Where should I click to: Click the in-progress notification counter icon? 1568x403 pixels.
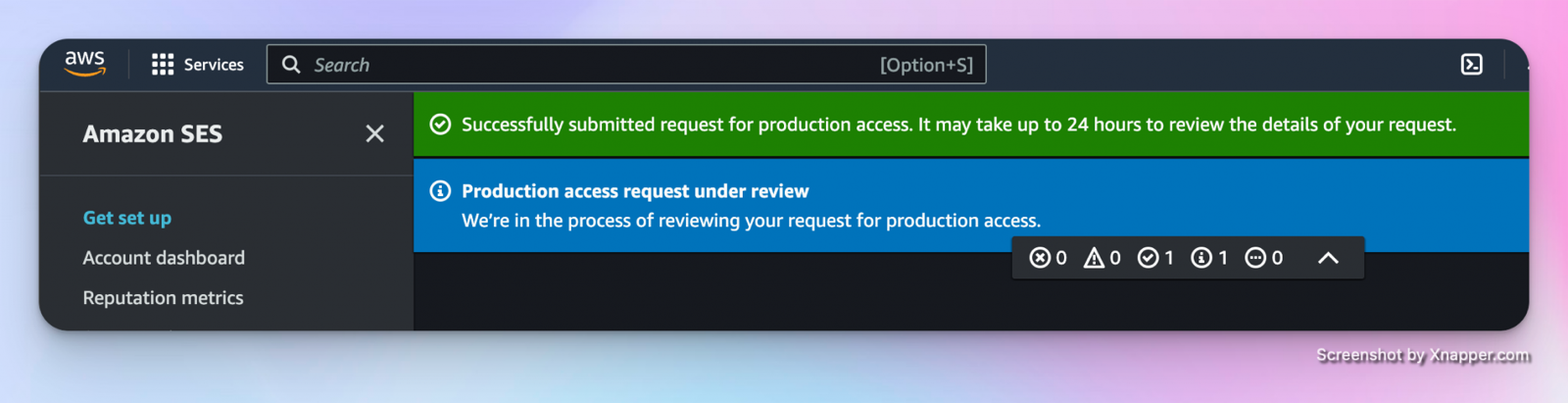coord(1255,258)
